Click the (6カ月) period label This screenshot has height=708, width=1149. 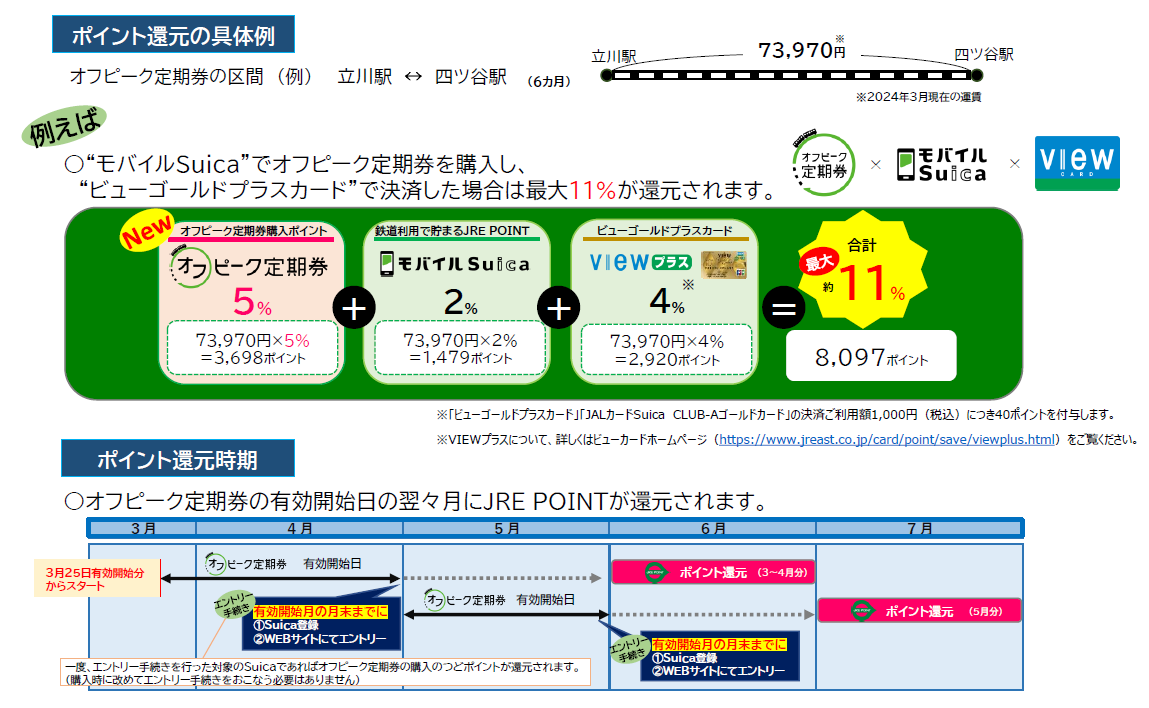pyautogui.click(x=549, y=81)
